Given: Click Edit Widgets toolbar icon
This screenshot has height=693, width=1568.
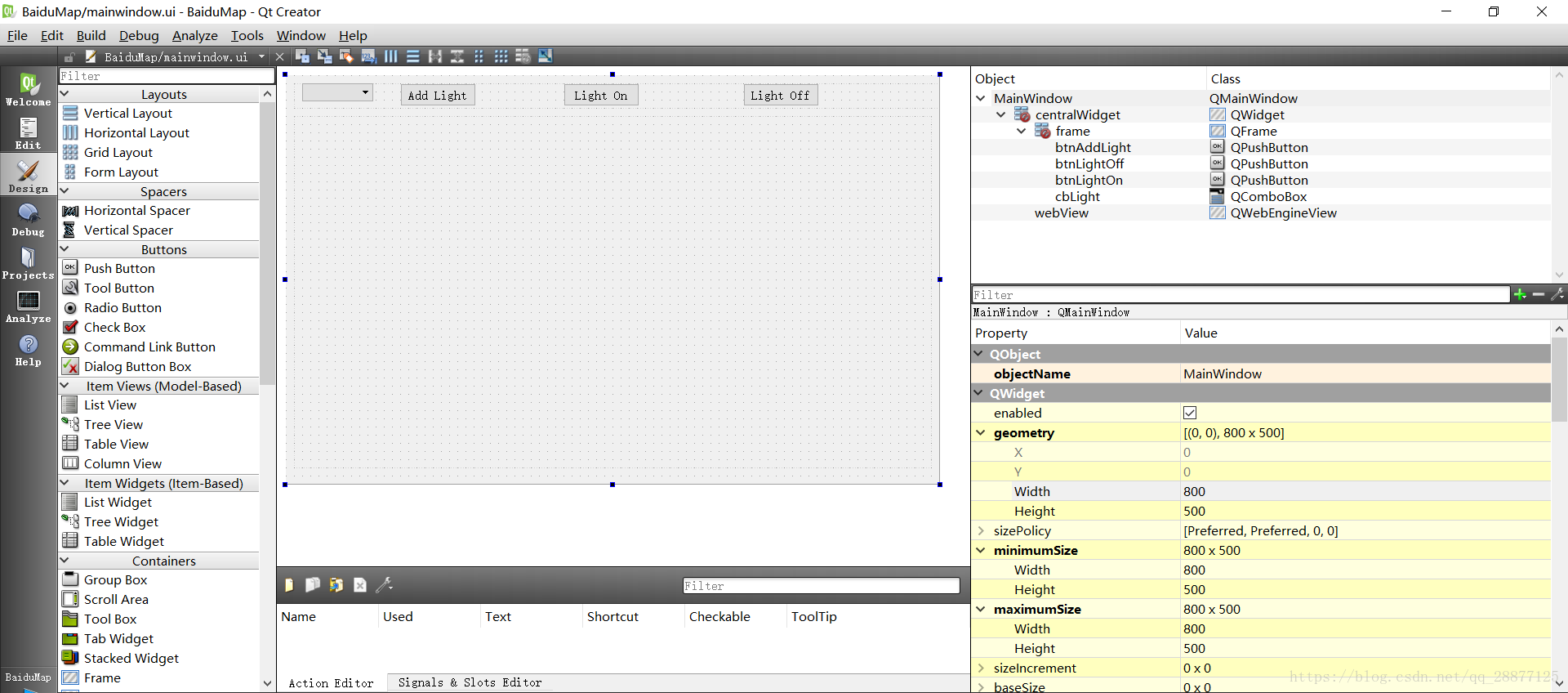Looking at the screenshot, I should [302, 56].
